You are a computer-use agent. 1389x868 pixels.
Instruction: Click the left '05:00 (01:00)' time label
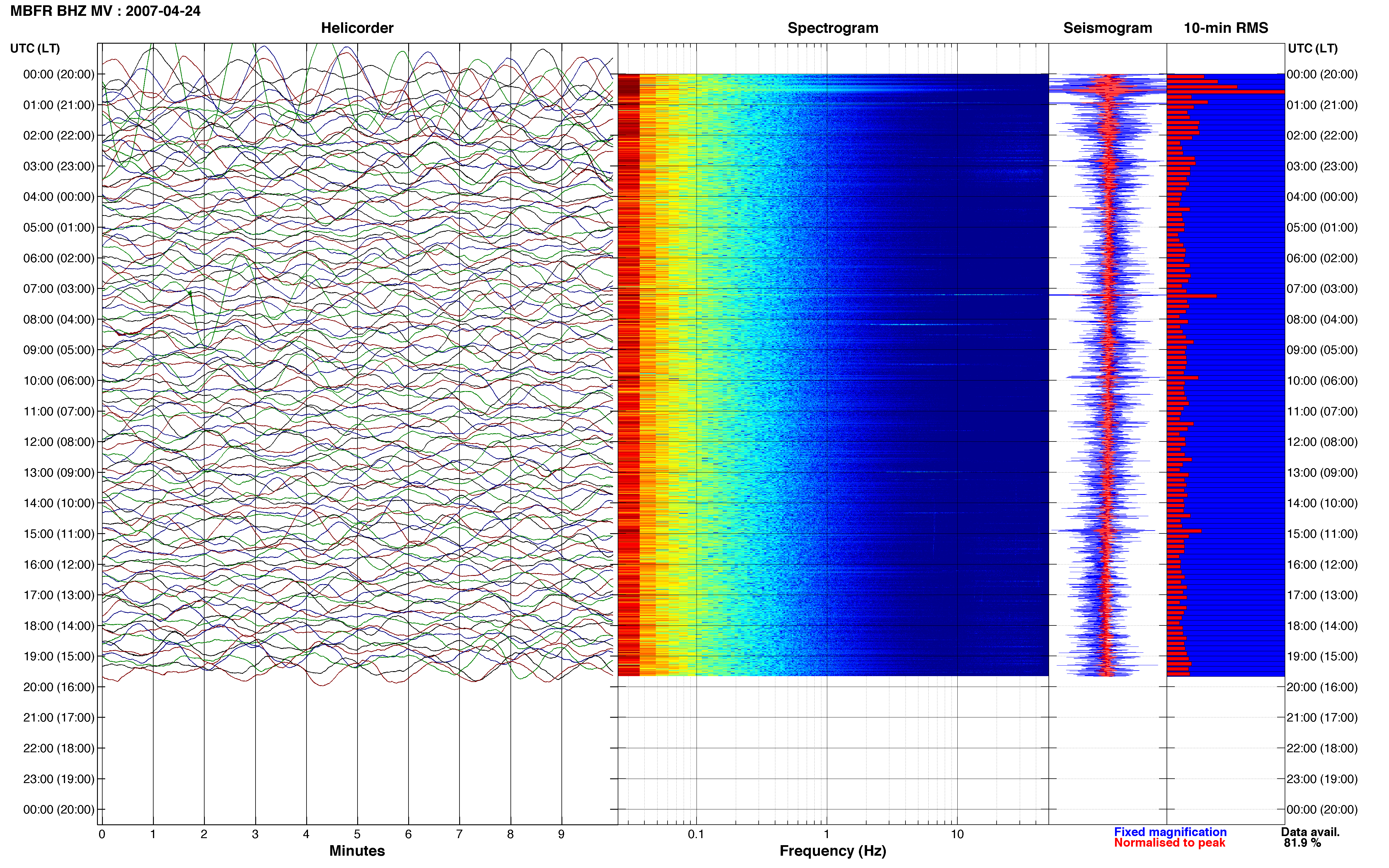coord(59,227)
